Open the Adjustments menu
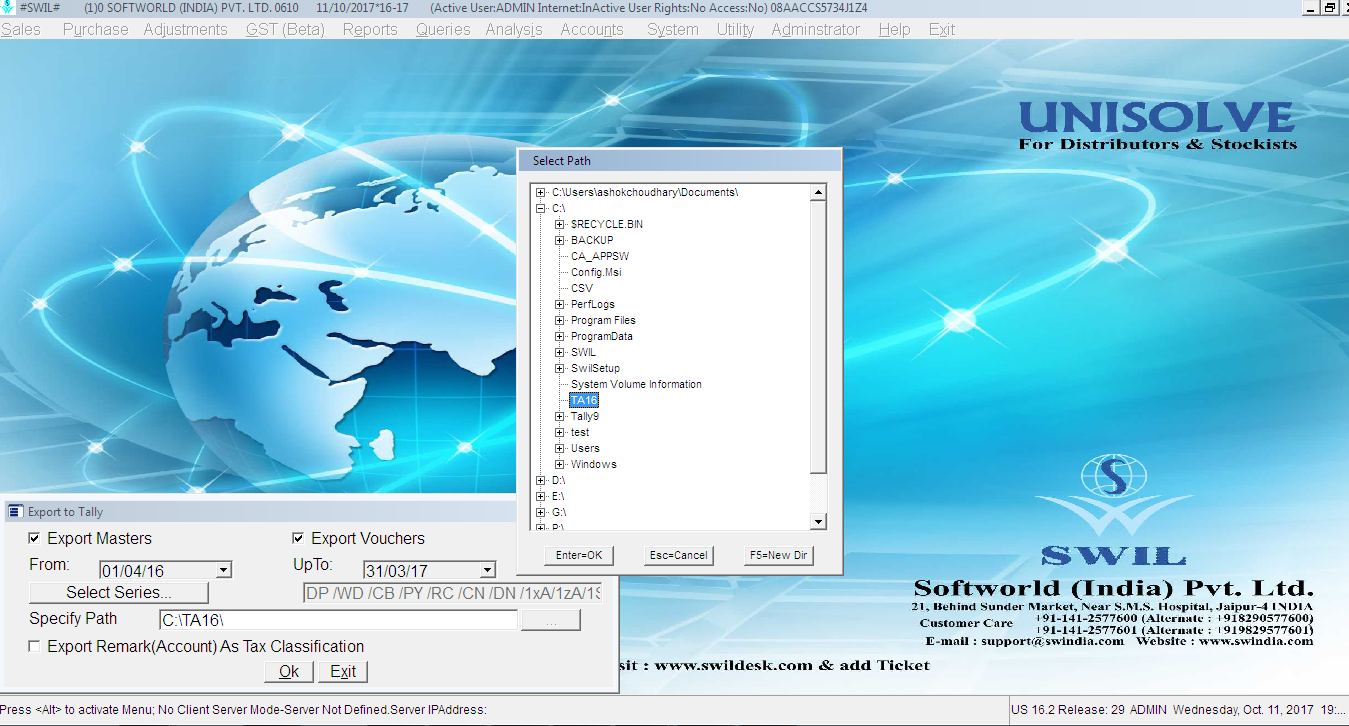Screen dimensions: 1349x726 coord(185,29)
